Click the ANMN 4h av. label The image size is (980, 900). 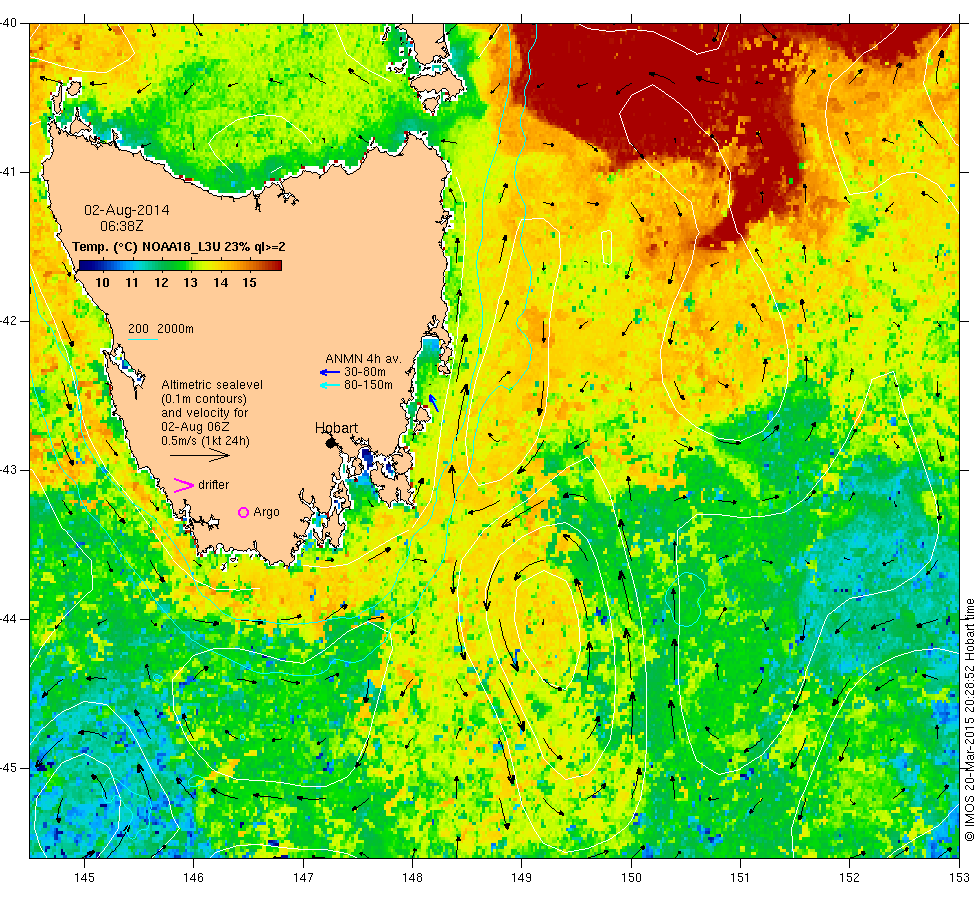point(363,359)
